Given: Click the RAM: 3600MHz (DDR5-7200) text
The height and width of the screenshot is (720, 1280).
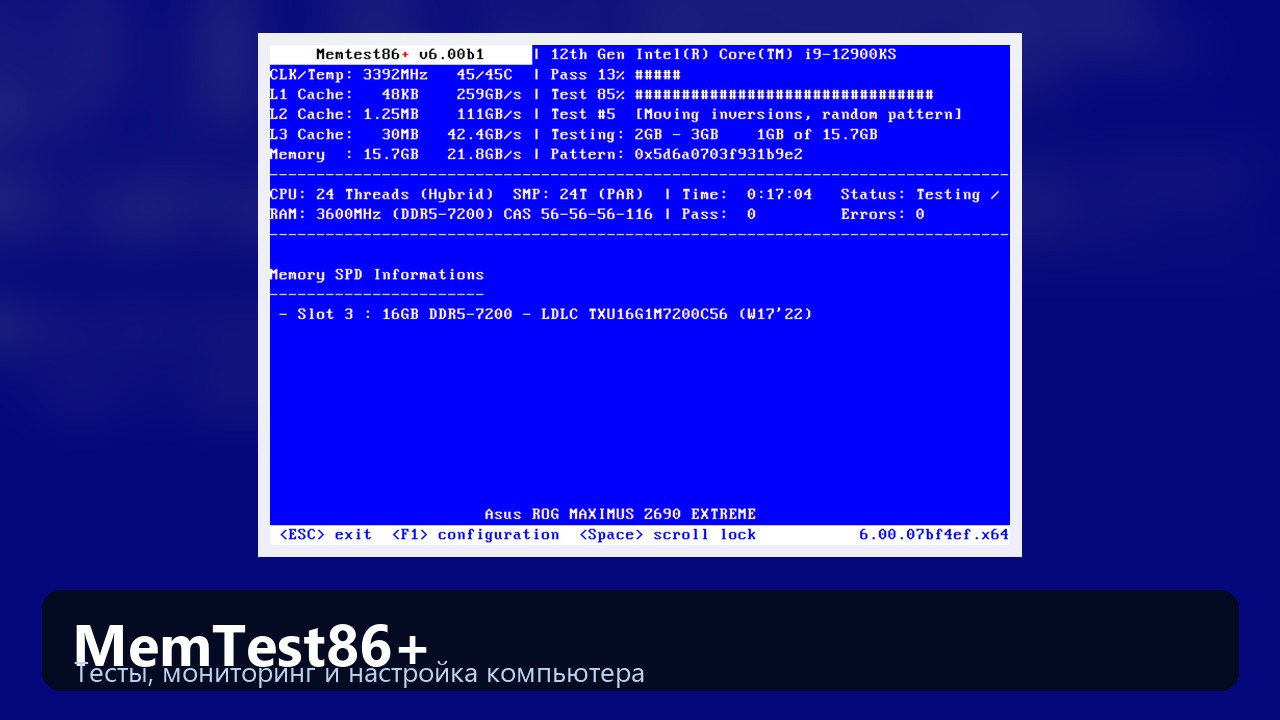Looking at the screenshot, I should [x=382, y=214].
